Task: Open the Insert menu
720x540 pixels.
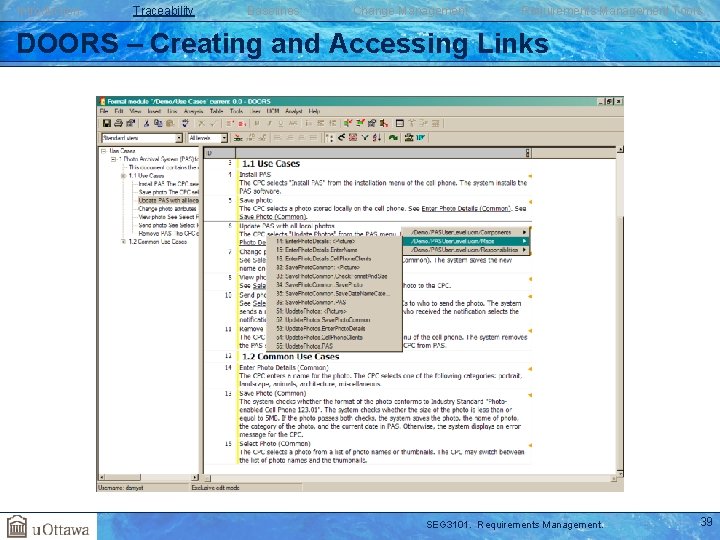Action: click(154, 111)
